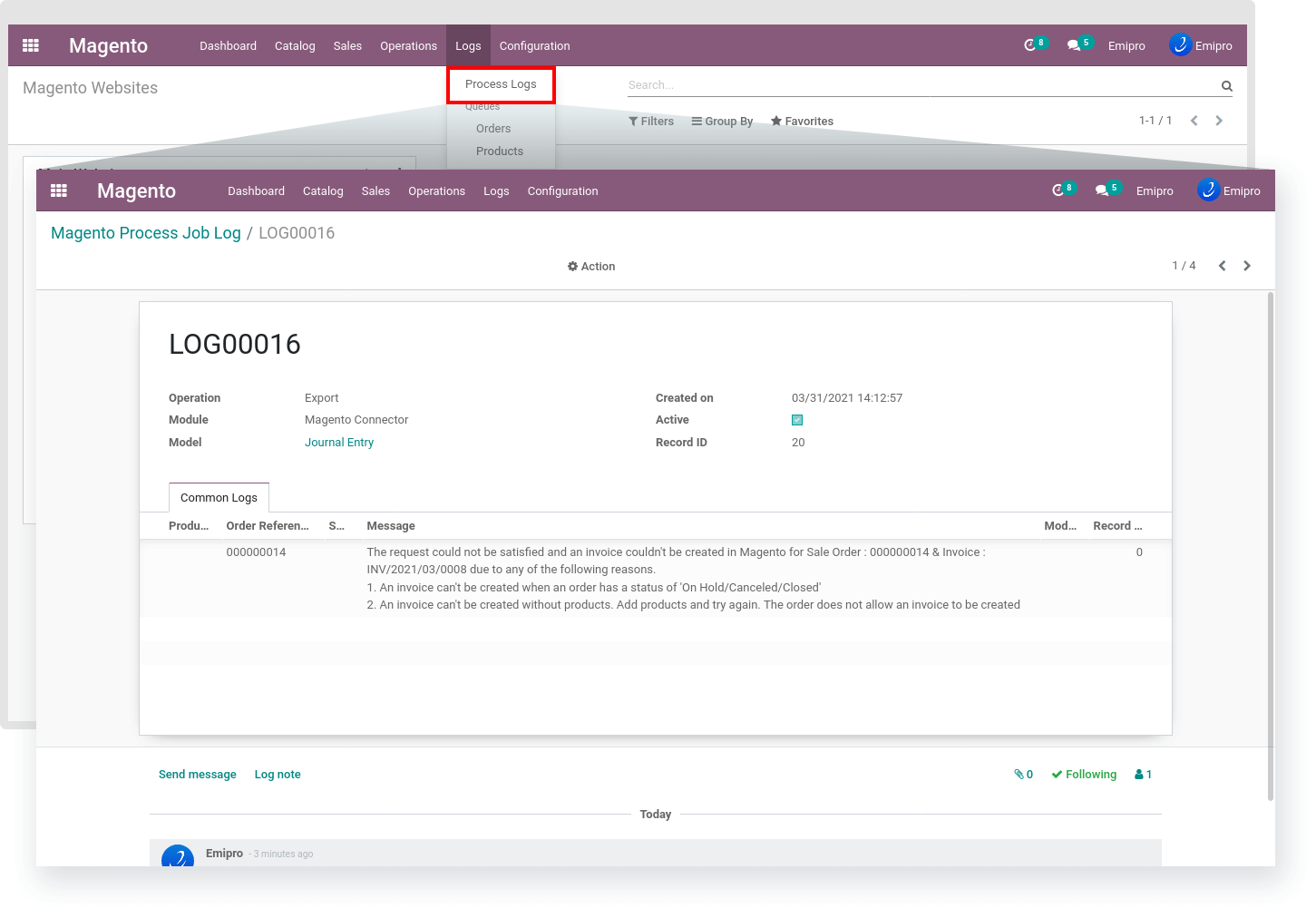Open Catalog menu in front window
This screenshot has width=1316, height=908.
tap(323, 191)
